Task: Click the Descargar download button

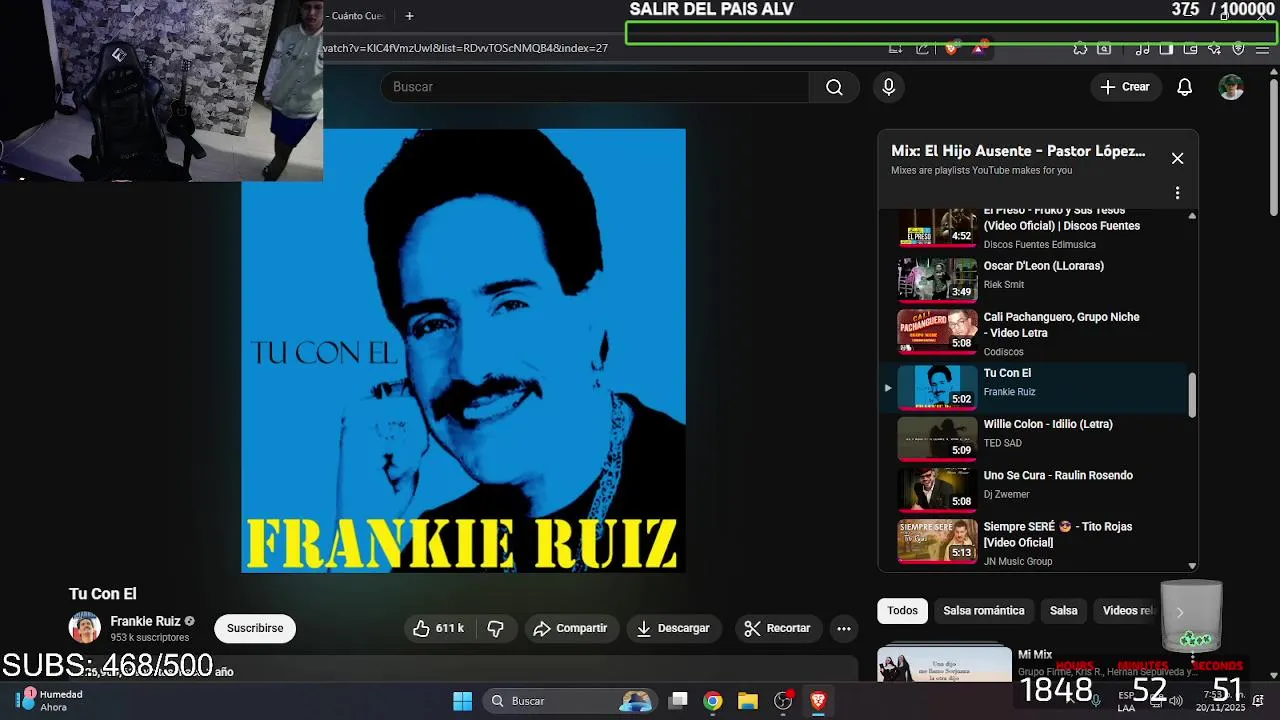Action: (x=674, y=628)
